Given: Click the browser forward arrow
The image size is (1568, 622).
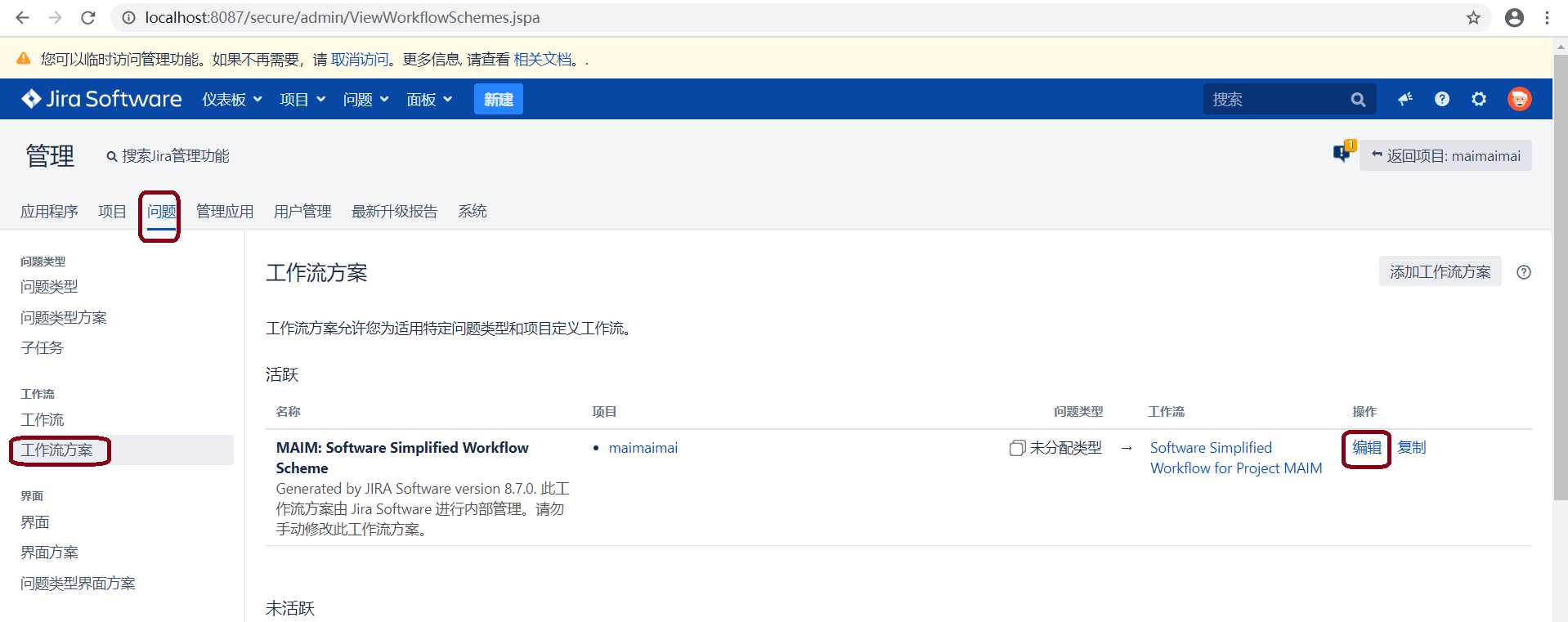Looking at the screenshot, I should point(55,17).
